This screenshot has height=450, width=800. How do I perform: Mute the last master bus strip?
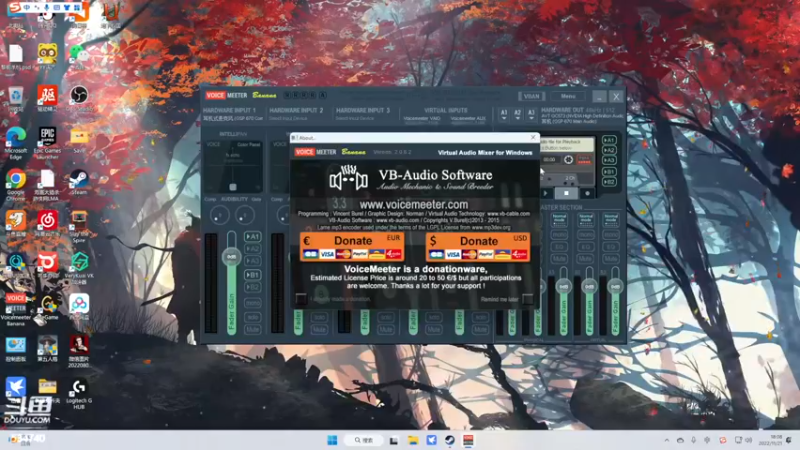point(611,259)
